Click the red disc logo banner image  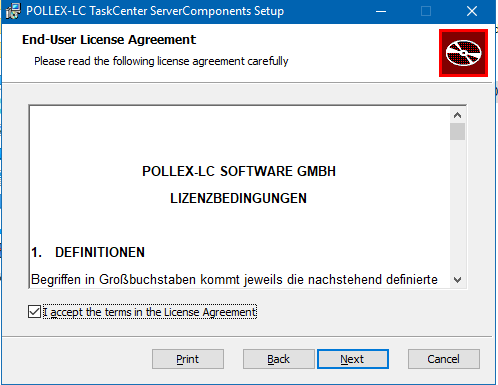(463, 53)
